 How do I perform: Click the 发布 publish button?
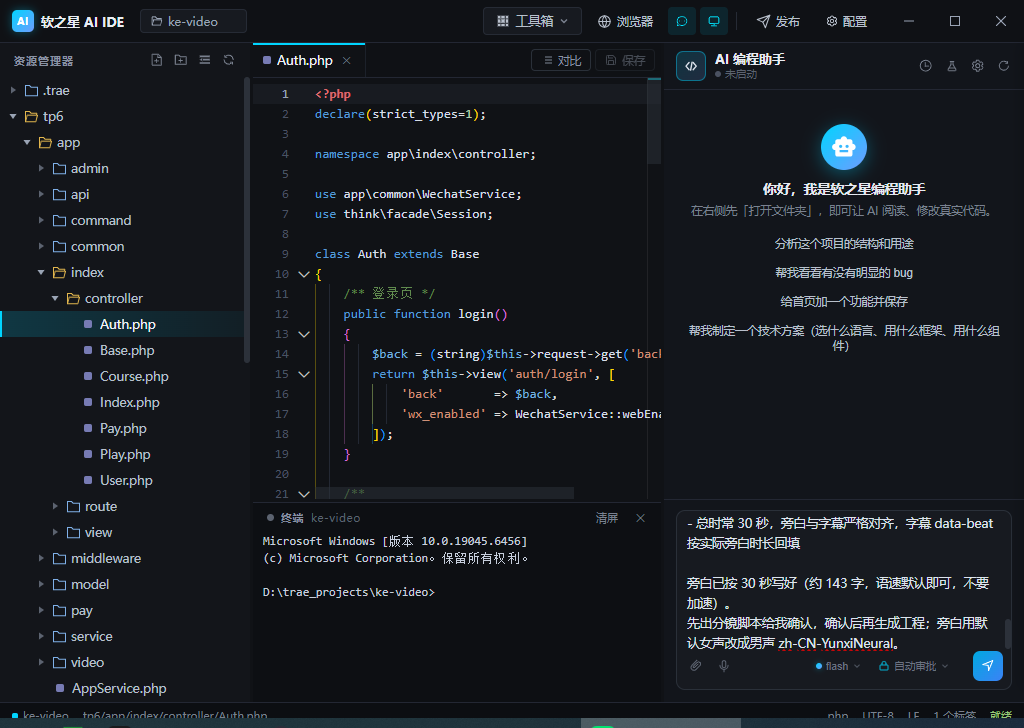pos(778,22)
